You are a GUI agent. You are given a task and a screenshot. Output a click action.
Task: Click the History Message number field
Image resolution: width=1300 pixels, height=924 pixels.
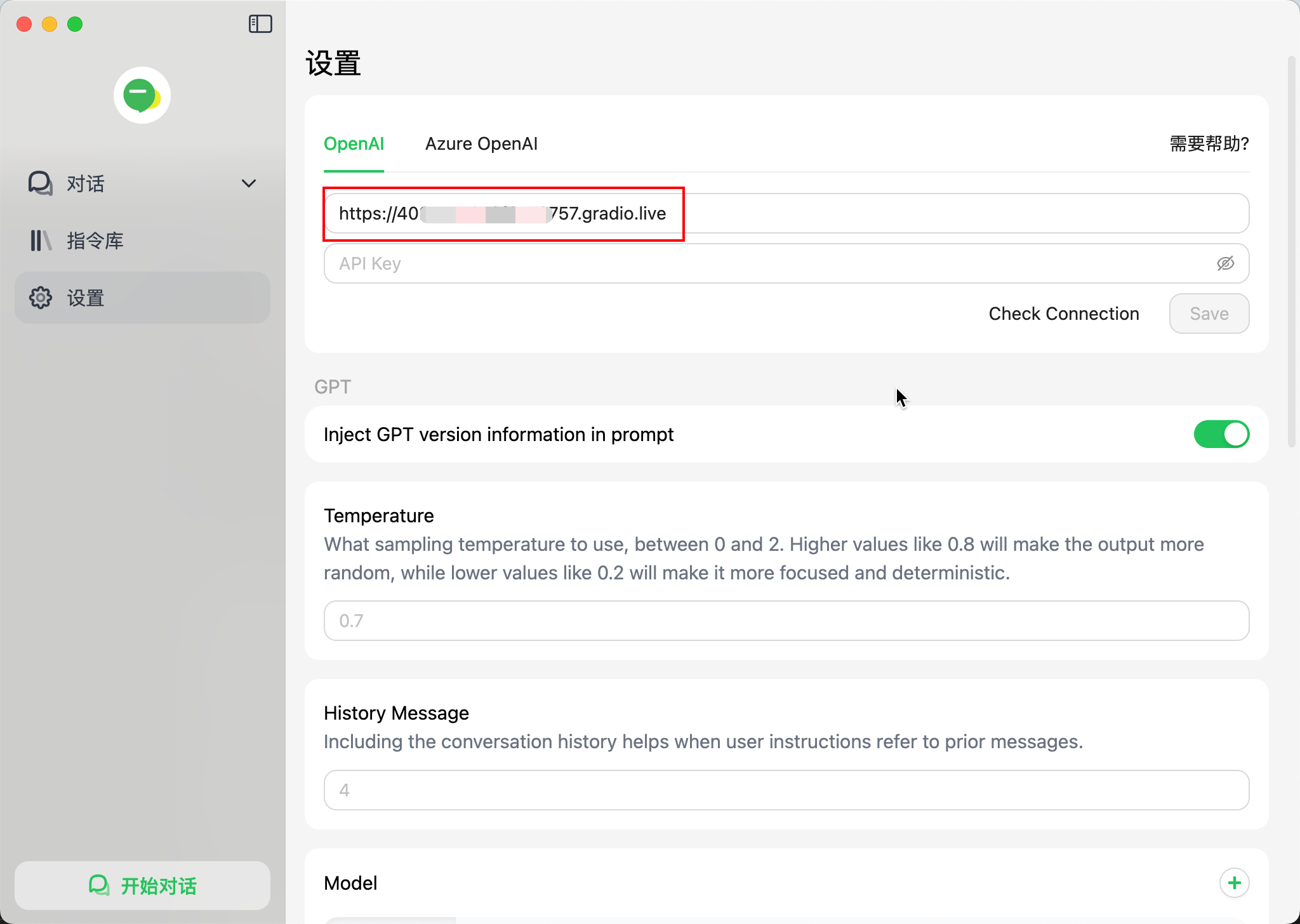[786, 790]
